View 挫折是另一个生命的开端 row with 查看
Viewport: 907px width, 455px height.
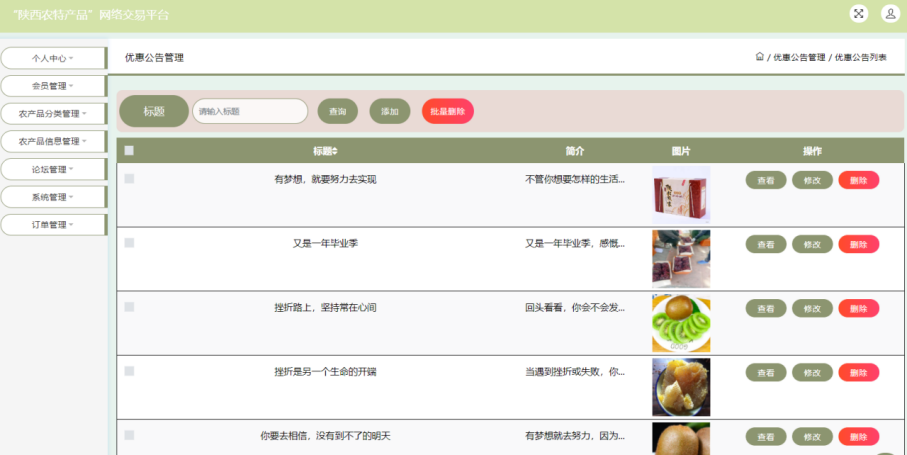coord(766,373)
